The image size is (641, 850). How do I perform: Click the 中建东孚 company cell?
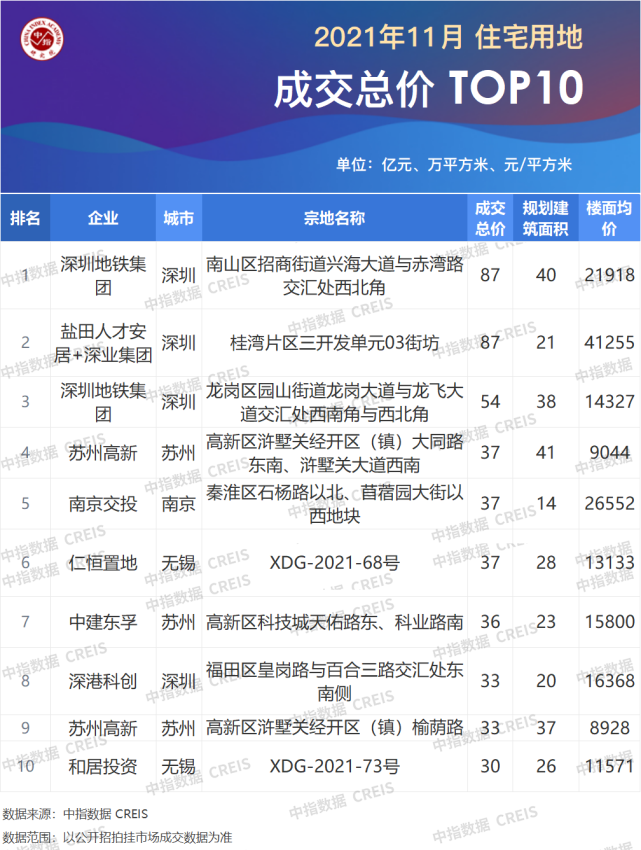103,622
